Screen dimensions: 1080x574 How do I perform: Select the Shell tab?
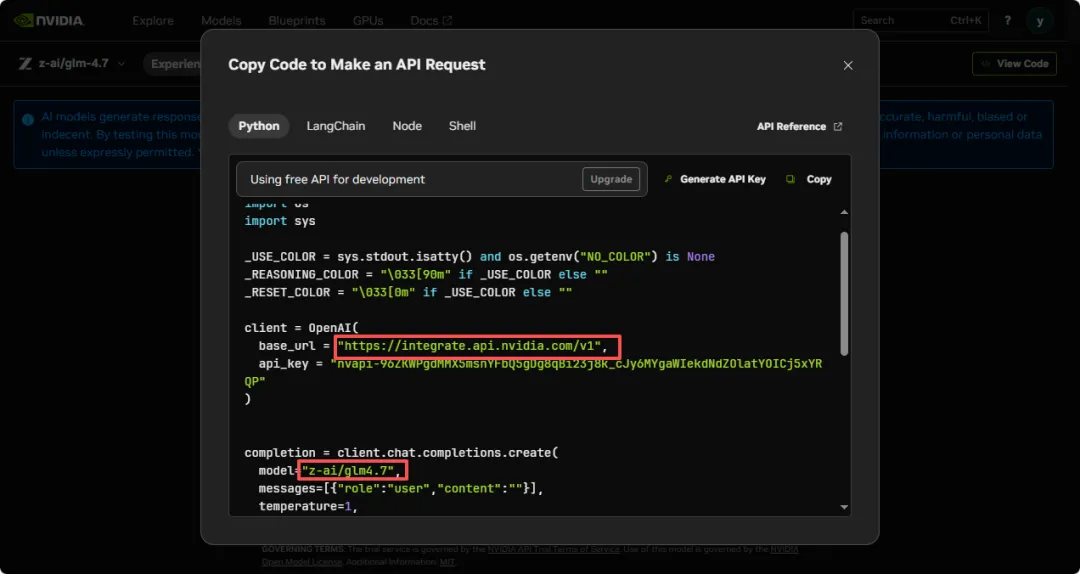pos(462,126)
